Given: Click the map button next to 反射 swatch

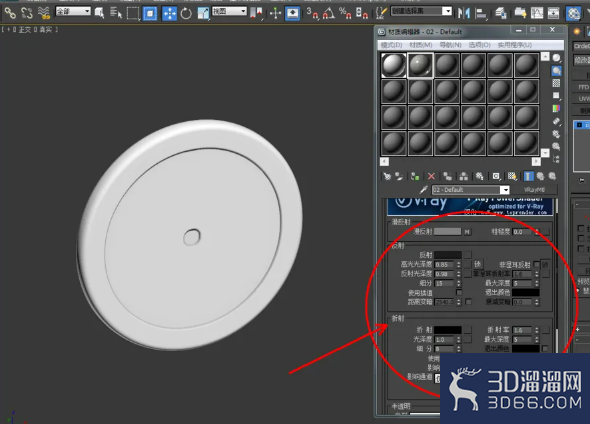Looking at the screenshot, I should [x=467, y=255].
